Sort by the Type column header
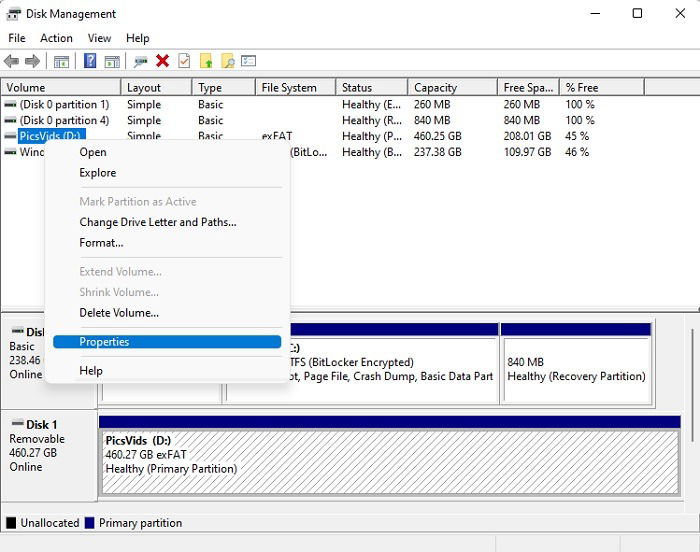 coord(224,88)
